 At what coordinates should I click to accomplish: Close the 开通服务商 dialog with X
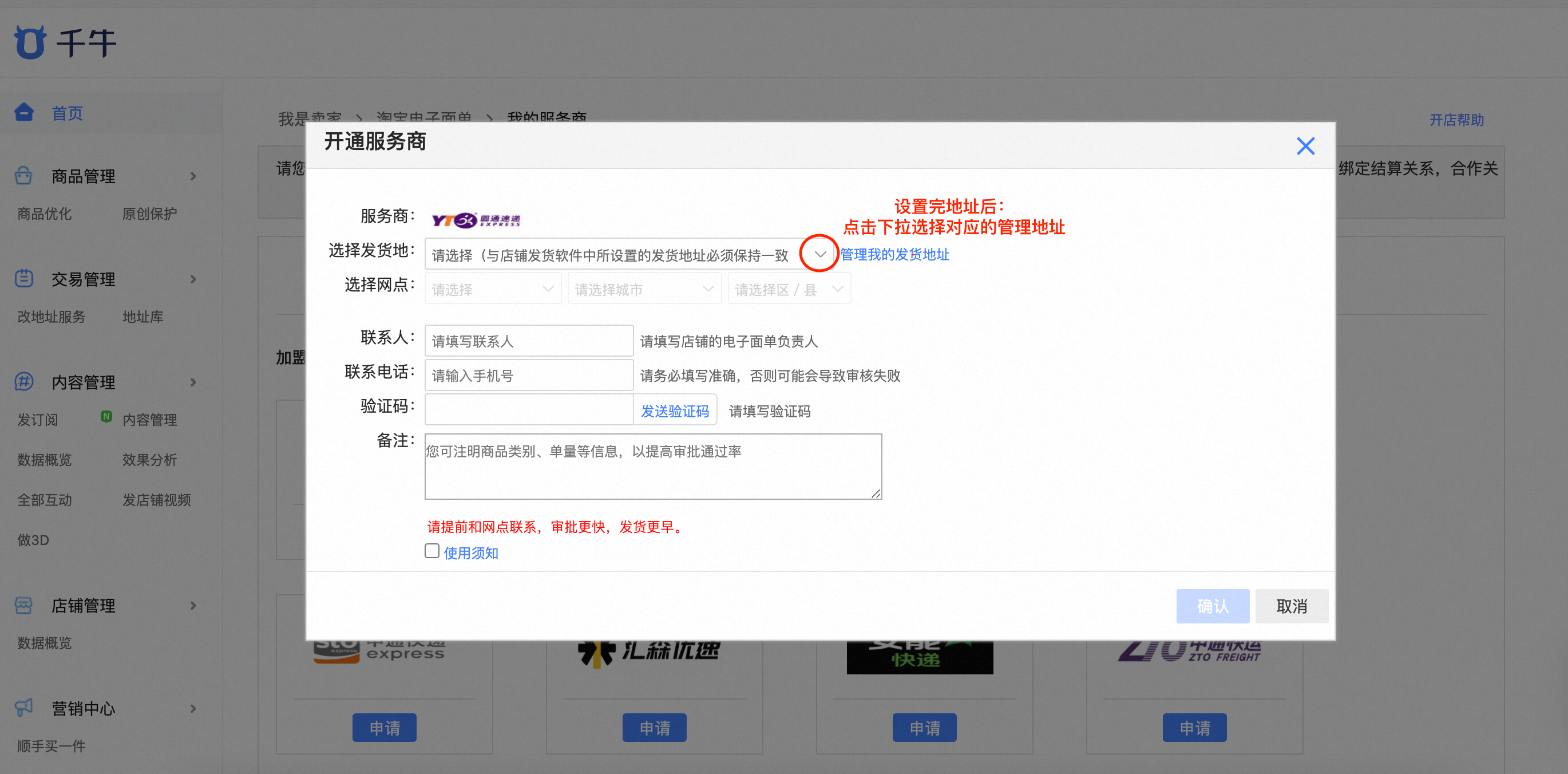1305,145
